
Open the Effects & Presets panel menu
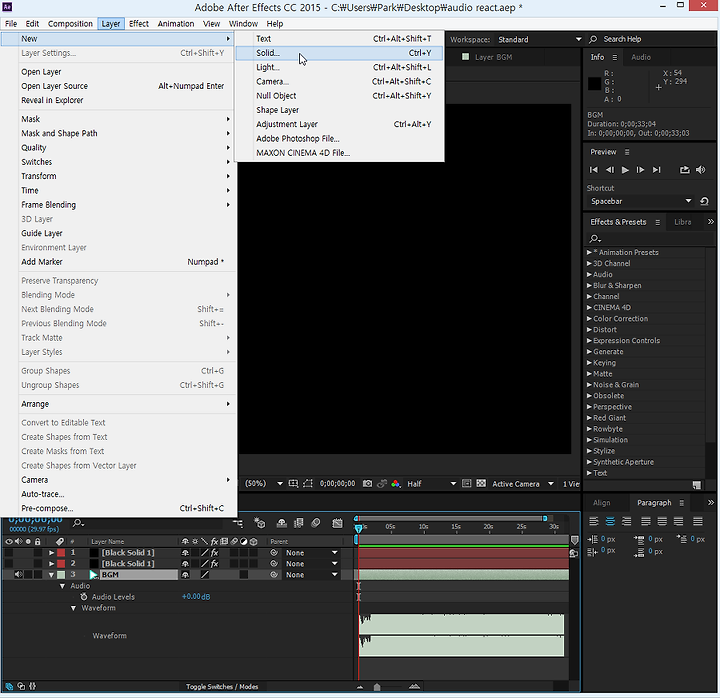pyautogui.click(x=658, y=222)
